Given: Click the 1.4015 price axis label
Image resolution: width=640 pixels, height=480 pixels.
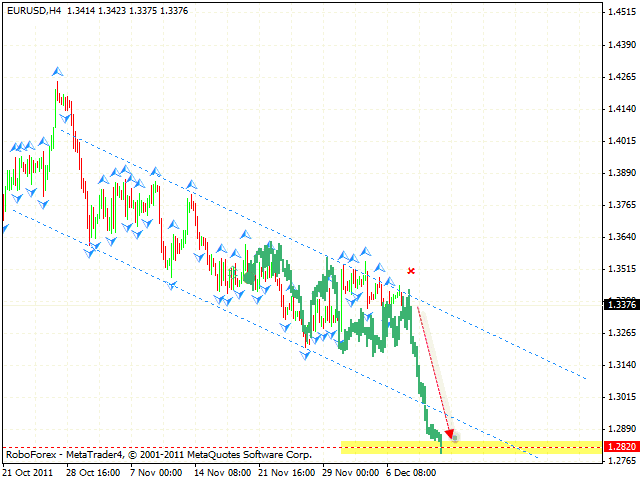Looking at the screenshot, I should pyautogui.click(x=621, y=141).
